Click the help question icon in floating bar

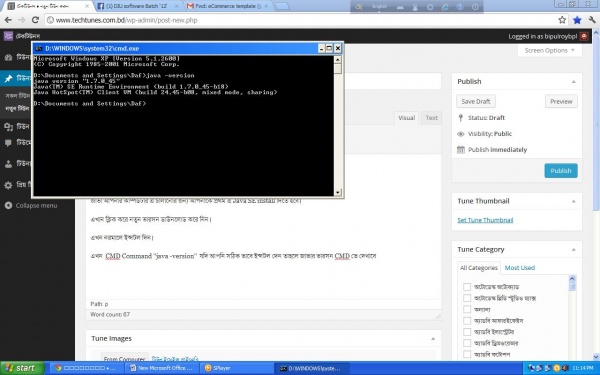point(460,7)
